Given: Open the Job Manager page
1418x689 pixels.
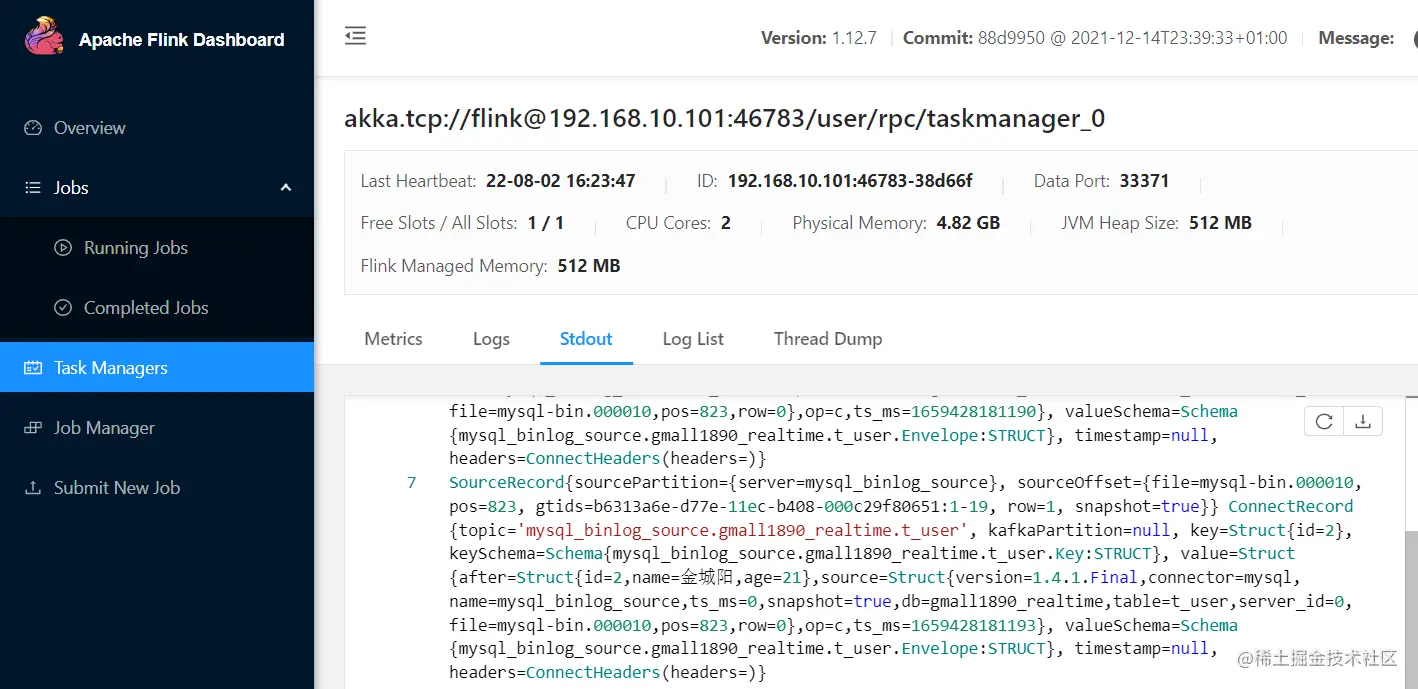Looking at the screenshot, I should (x=157, y=428).
